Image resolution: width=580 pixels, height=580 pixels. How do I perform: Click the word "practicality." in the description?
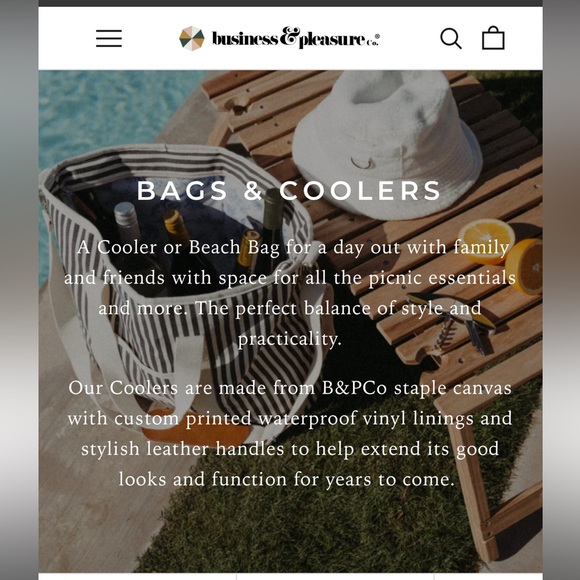[289, 339]
